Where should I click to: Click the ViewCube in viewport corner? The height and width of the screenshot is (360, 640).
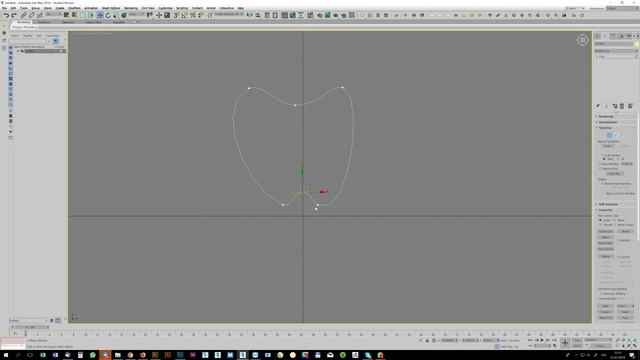582,40
